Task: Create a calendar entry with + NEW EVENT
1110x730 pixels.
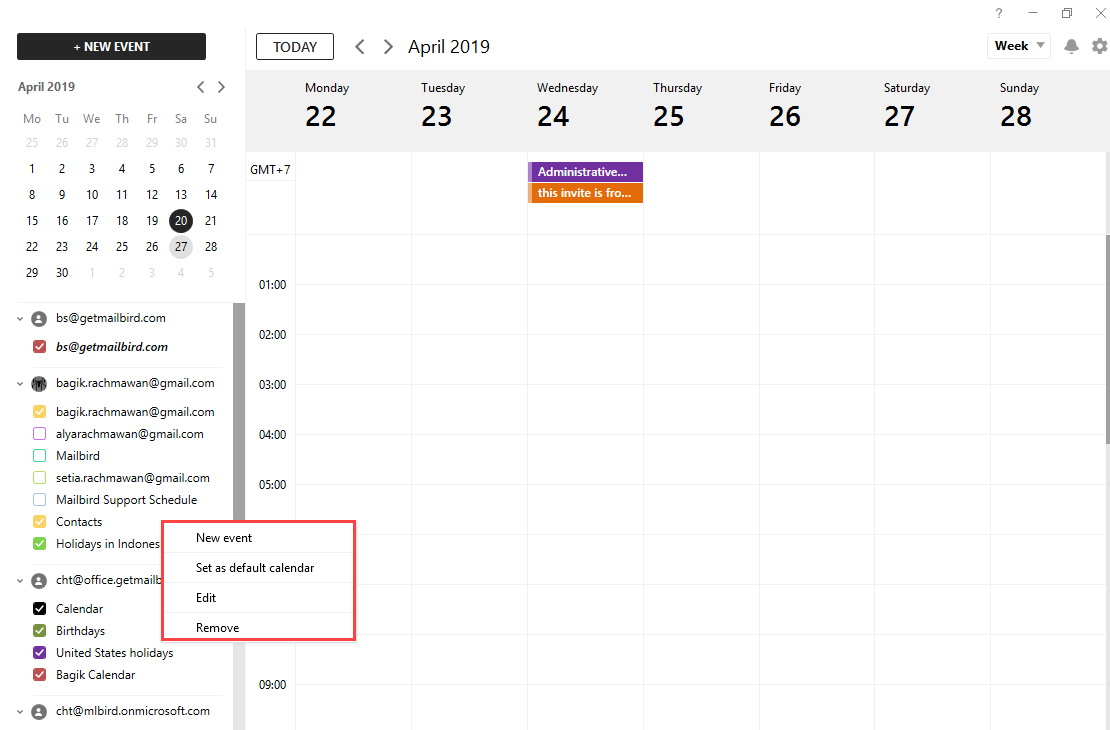Action: (111, 46)
